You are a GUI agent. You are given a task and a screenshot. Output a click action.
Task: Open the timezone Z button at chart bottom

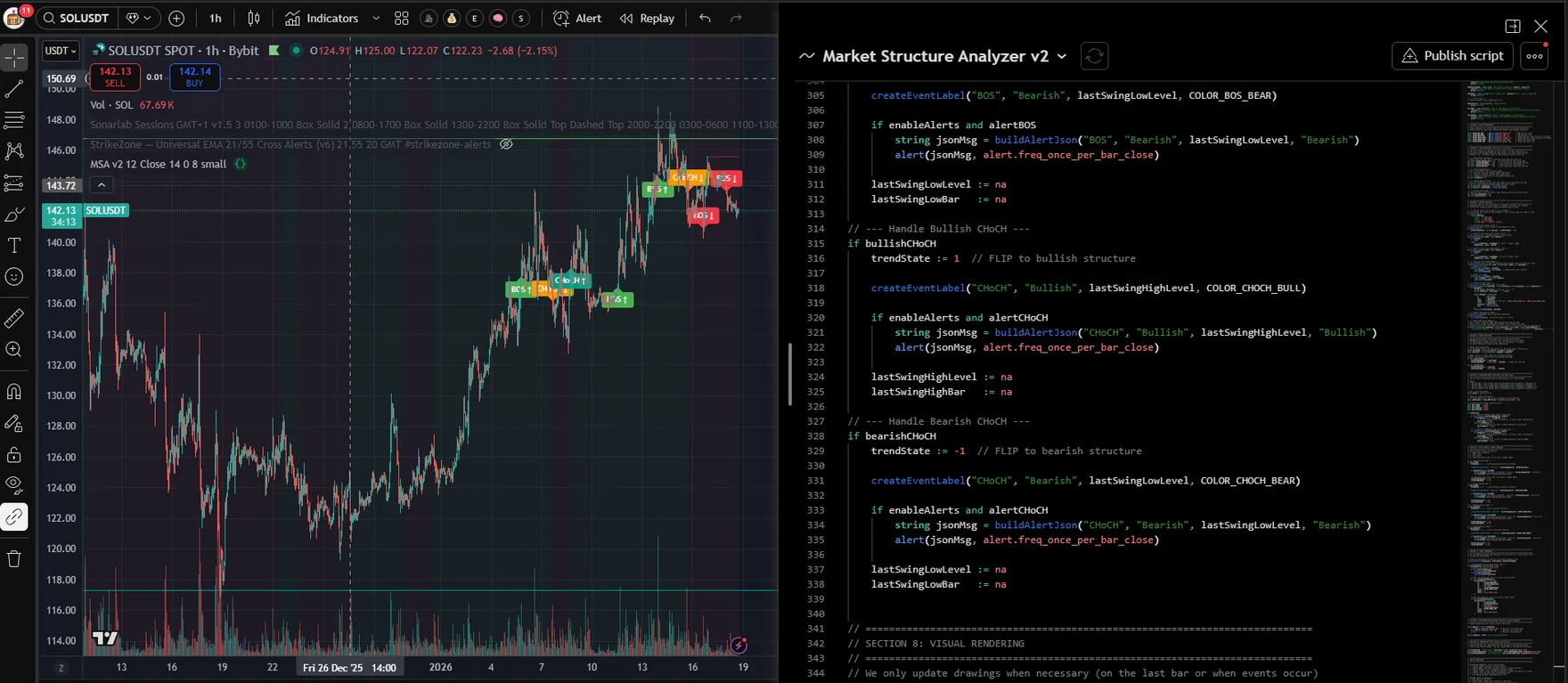pyautogui.click(x=61, y=668)
